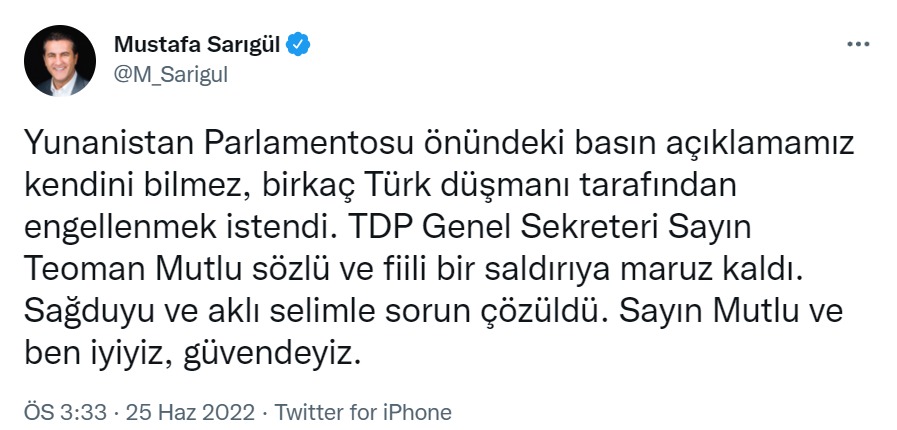This screenshot has width=897, height=430.
Task: Click the blue verified badge icon
Action: coord(298,44)
